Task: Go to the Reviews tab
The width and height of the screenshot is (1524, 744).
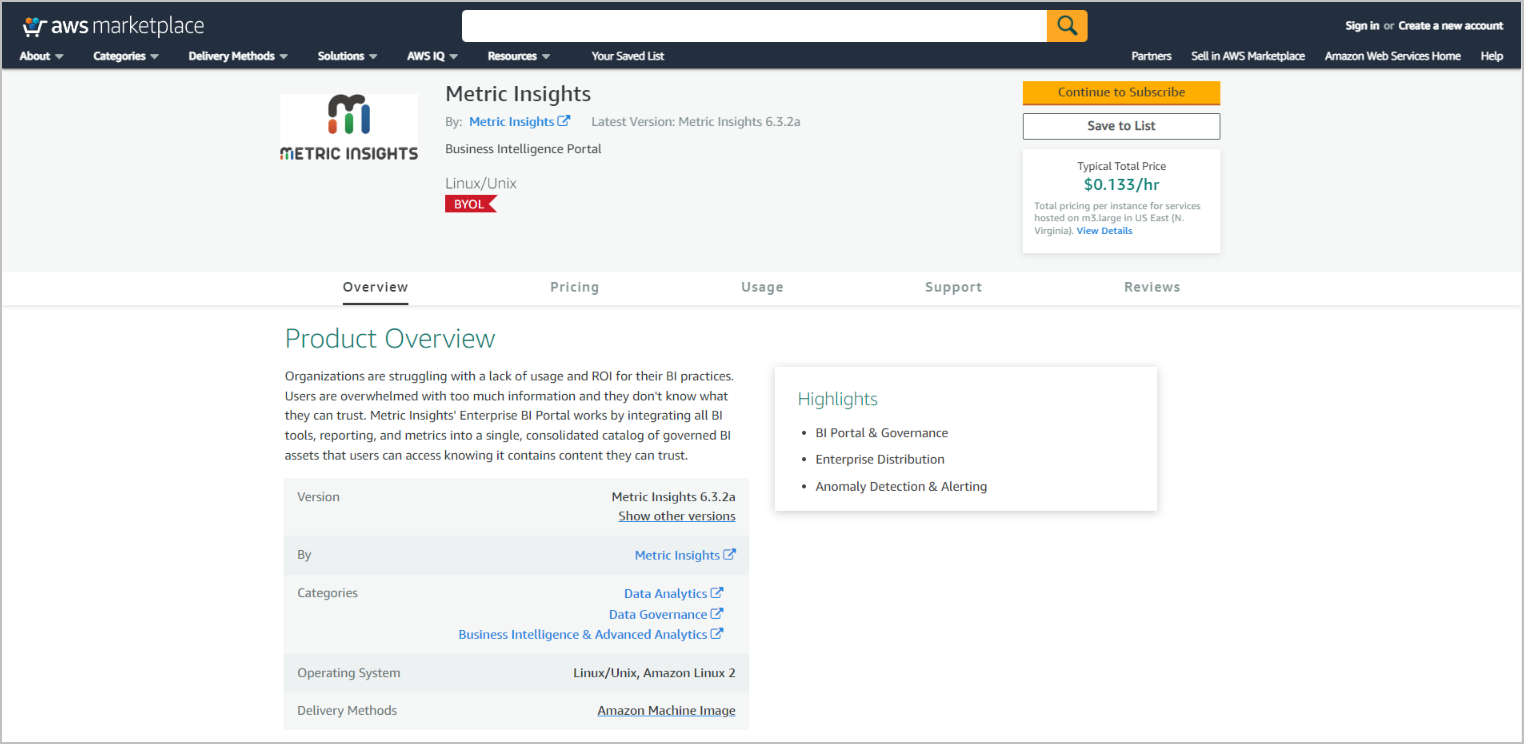Action: coord(1152,287)
